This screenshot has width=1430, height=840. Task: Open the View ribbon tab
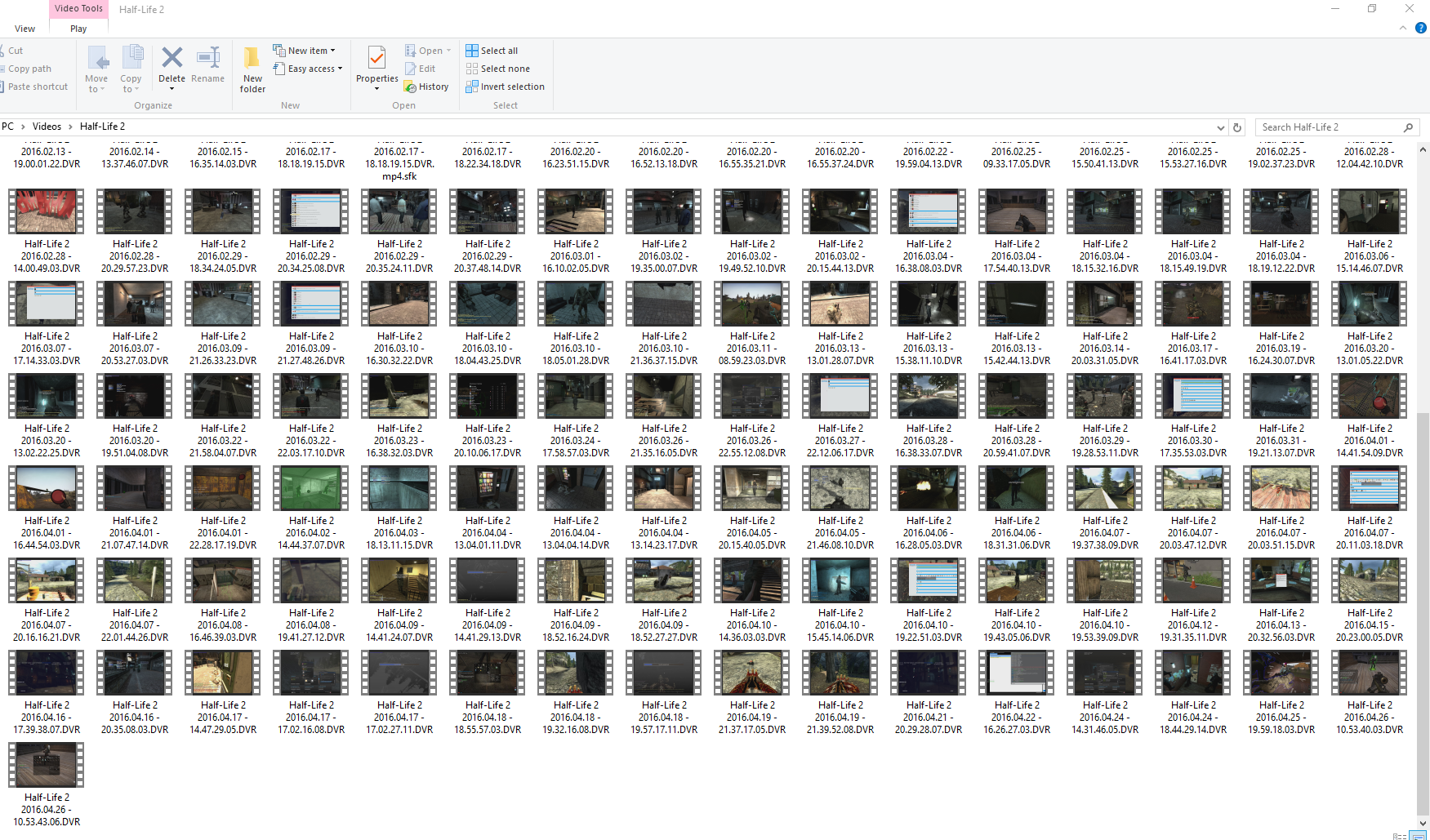point(25,29)
